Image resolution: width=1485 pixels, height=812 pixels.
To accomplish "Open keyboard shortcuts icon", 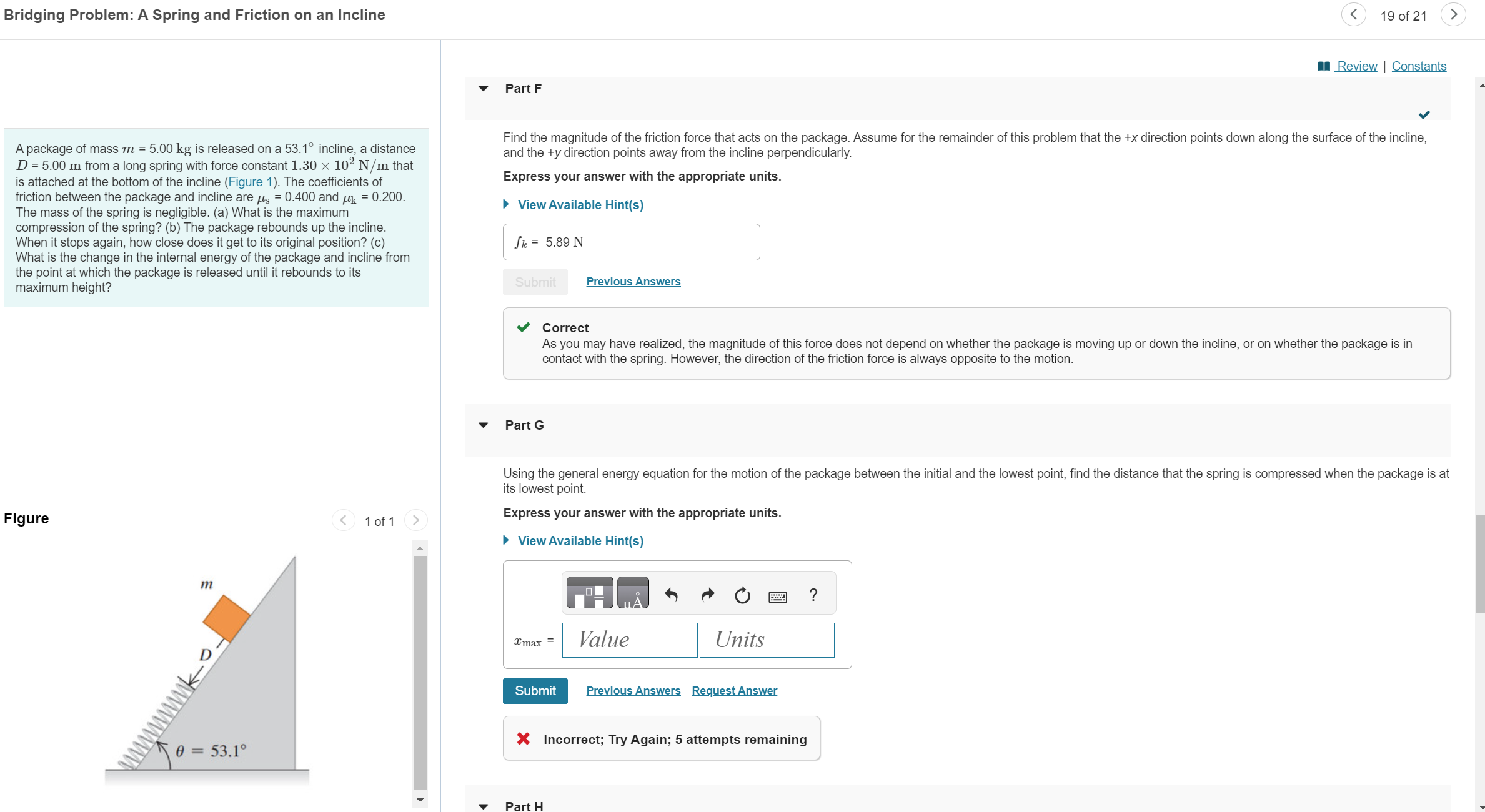I will 778,597.
